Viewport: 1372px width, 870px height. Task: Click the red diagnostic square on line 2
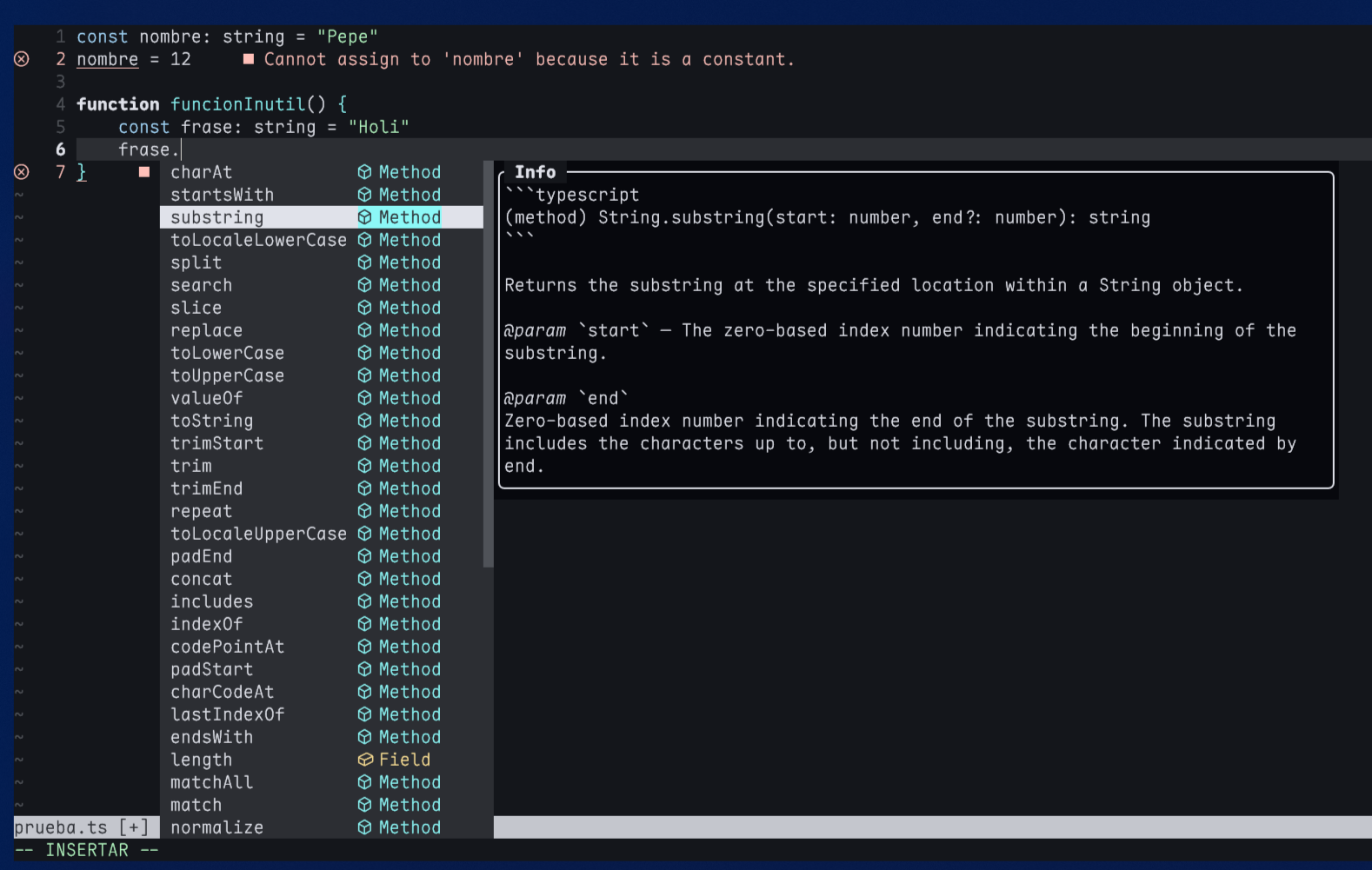[249, 59]
